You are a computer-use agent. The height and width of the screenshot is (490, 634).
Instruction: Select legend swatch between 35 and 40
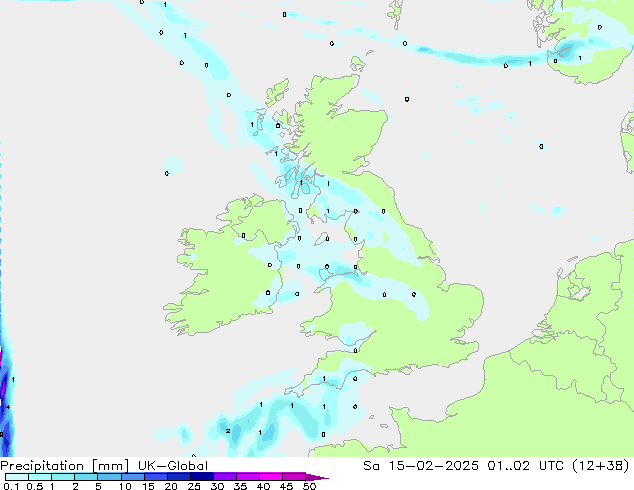[x=247, y=477]
